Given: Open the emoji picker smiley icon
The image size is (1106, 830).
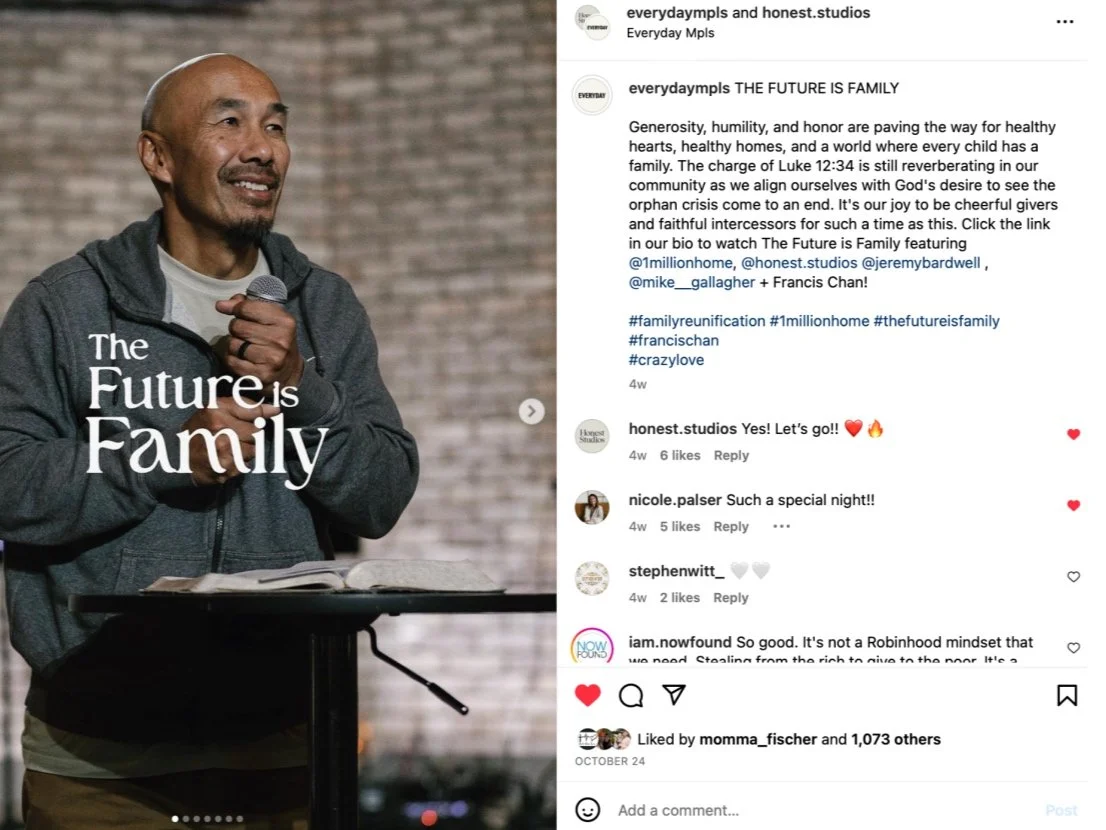Looking at the screenshot, I should click(588, 810).
